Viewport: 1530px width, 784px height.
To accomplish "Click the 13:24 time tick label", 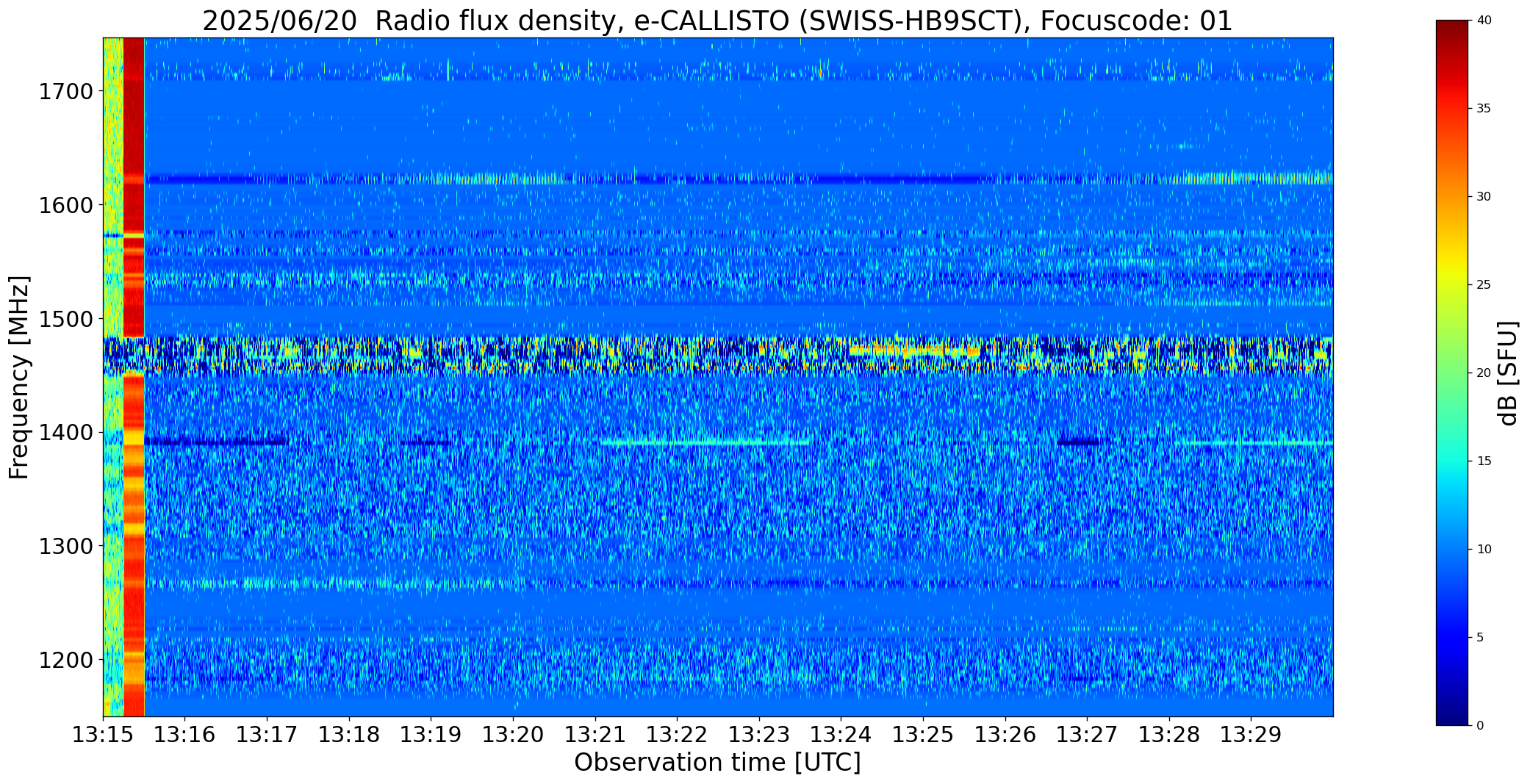I will click(x=841, y=735).
